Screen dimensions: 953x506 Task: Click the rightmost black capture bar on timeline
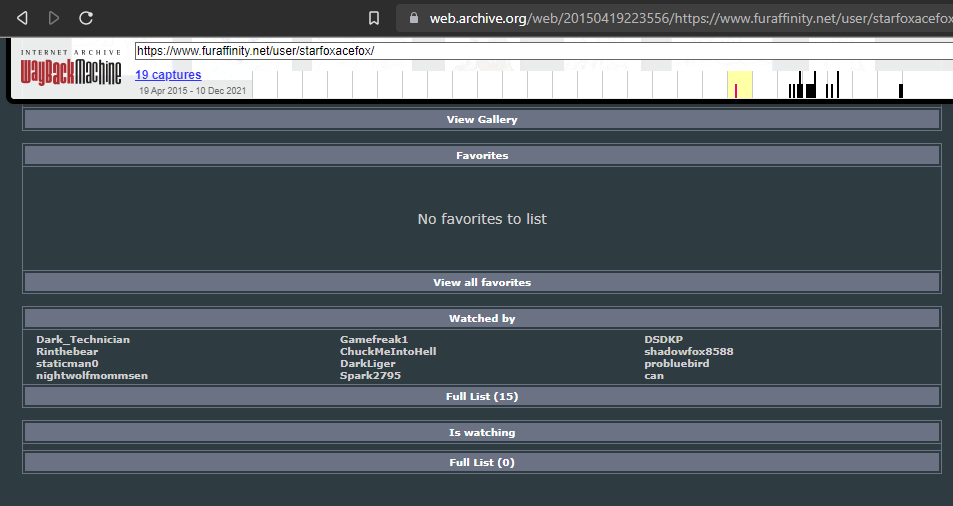[x=901, y=91]
